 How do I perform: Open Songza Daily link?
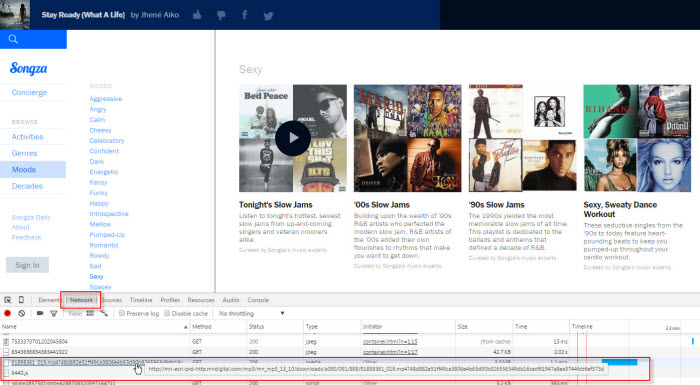tap(31, 218)
